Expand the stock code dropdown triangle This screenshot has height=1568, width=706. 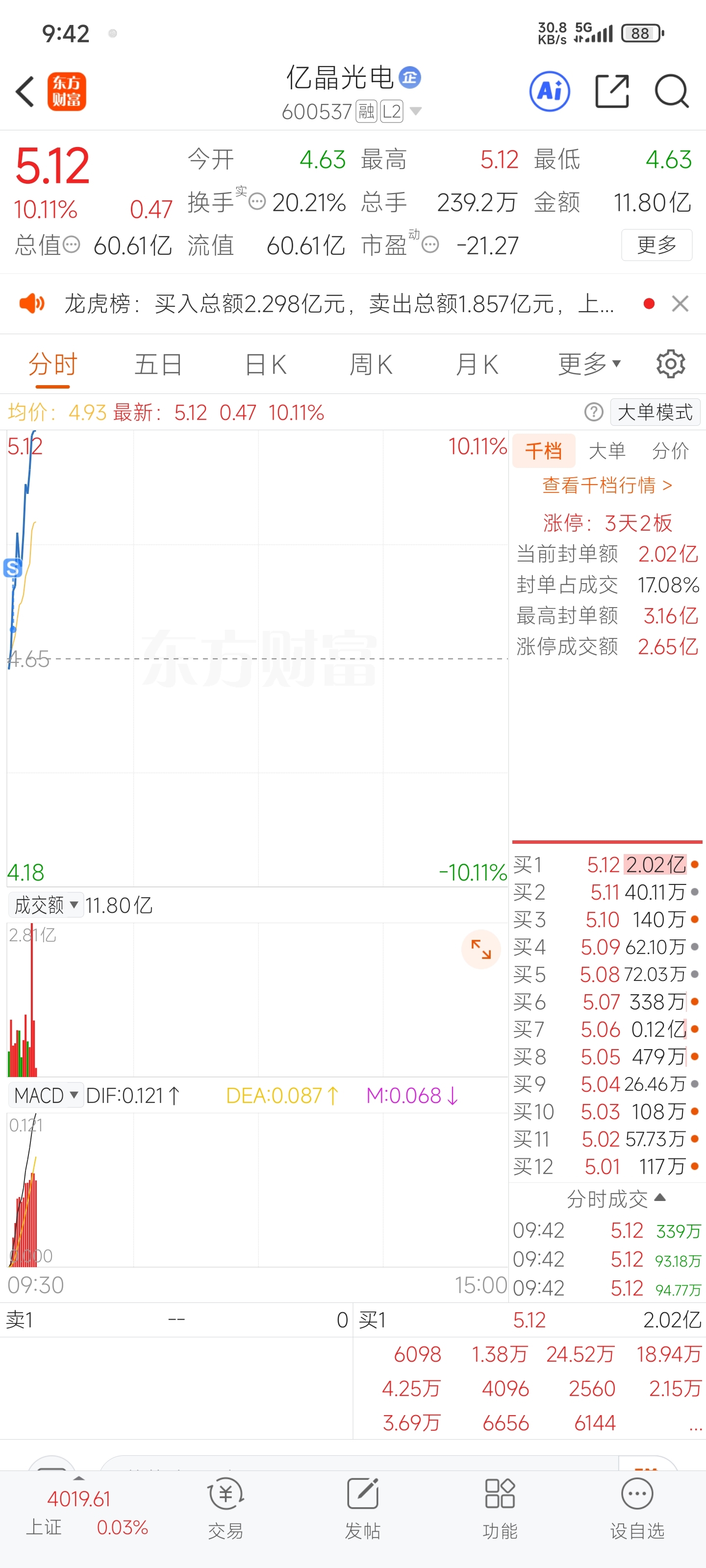[x=415, y=111]
